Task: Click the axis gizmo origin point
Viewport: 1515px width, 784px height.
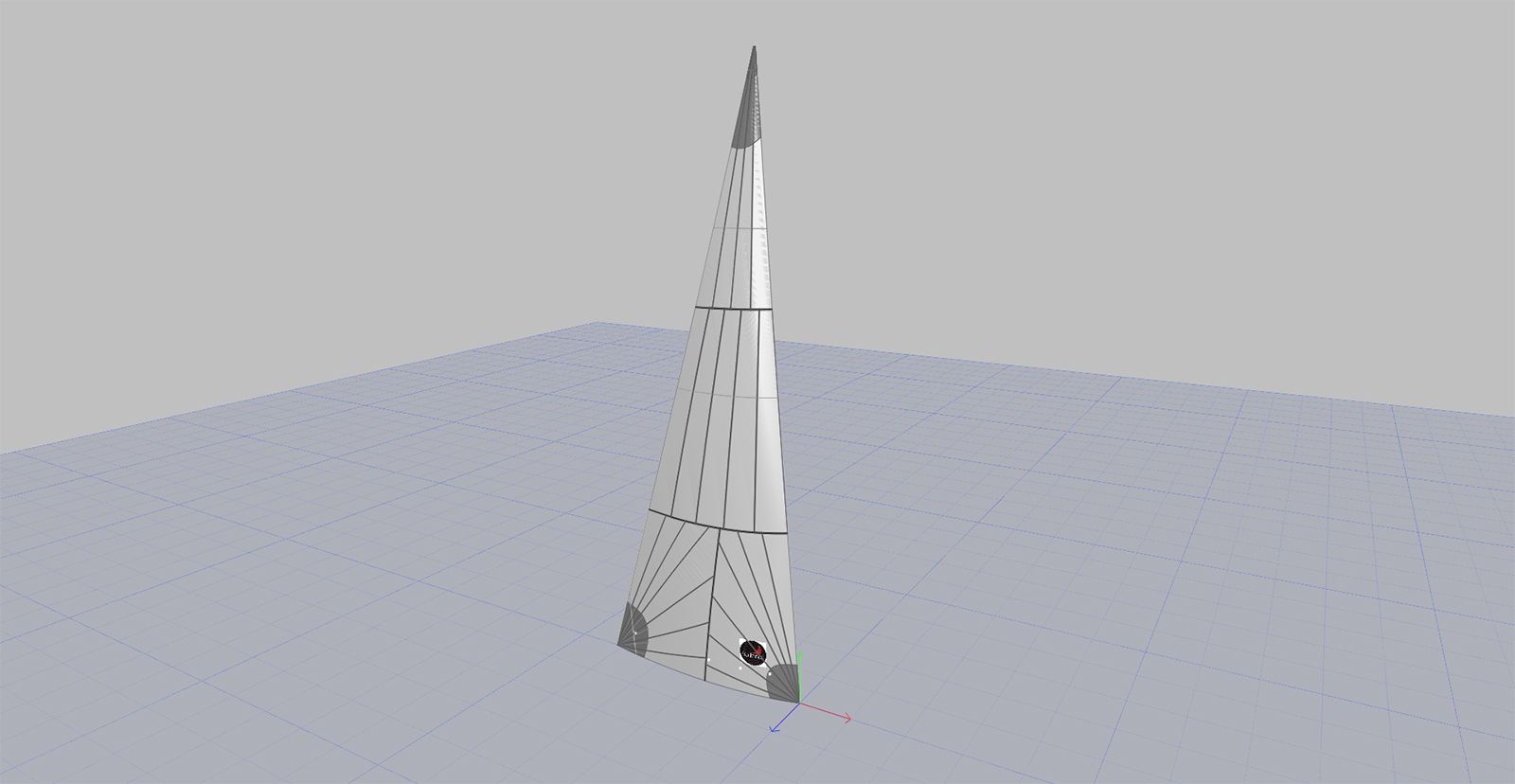Action: pos(798,703)
